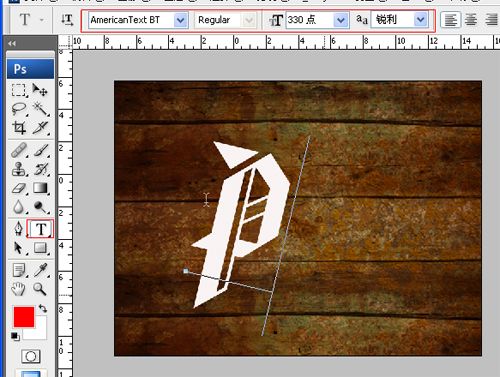Select the Rectangular Marquee tool
Screen dimensions: 500x377
pos(19,90)
